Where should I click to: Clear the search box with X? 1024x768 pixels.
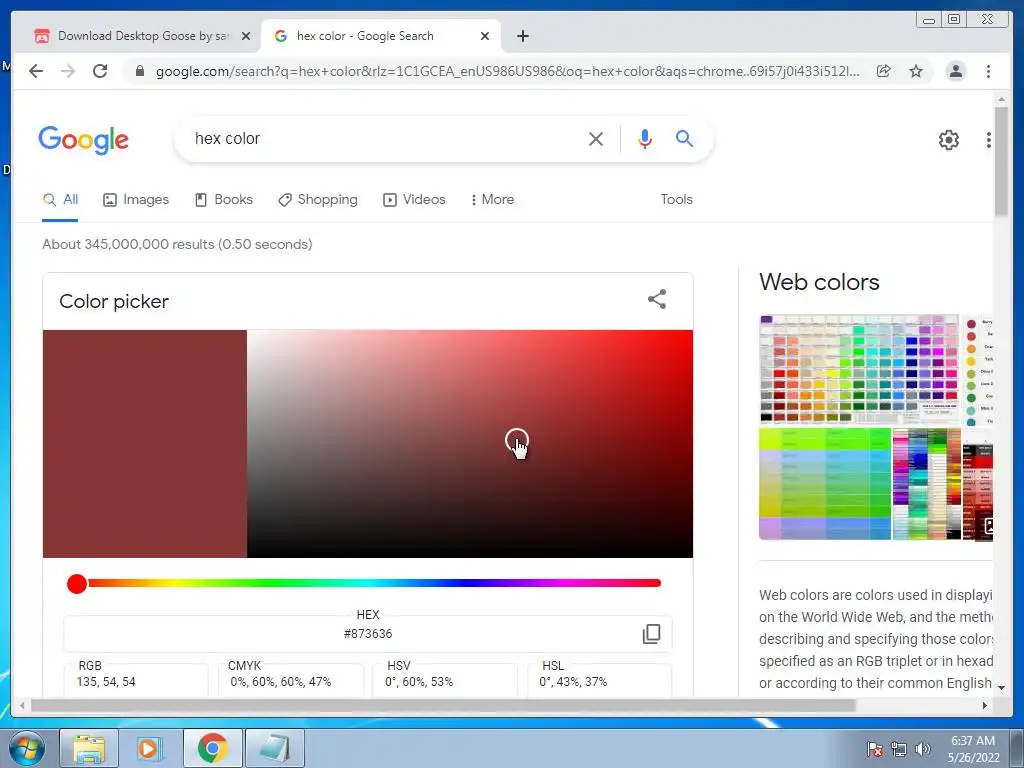coord(596,139)
